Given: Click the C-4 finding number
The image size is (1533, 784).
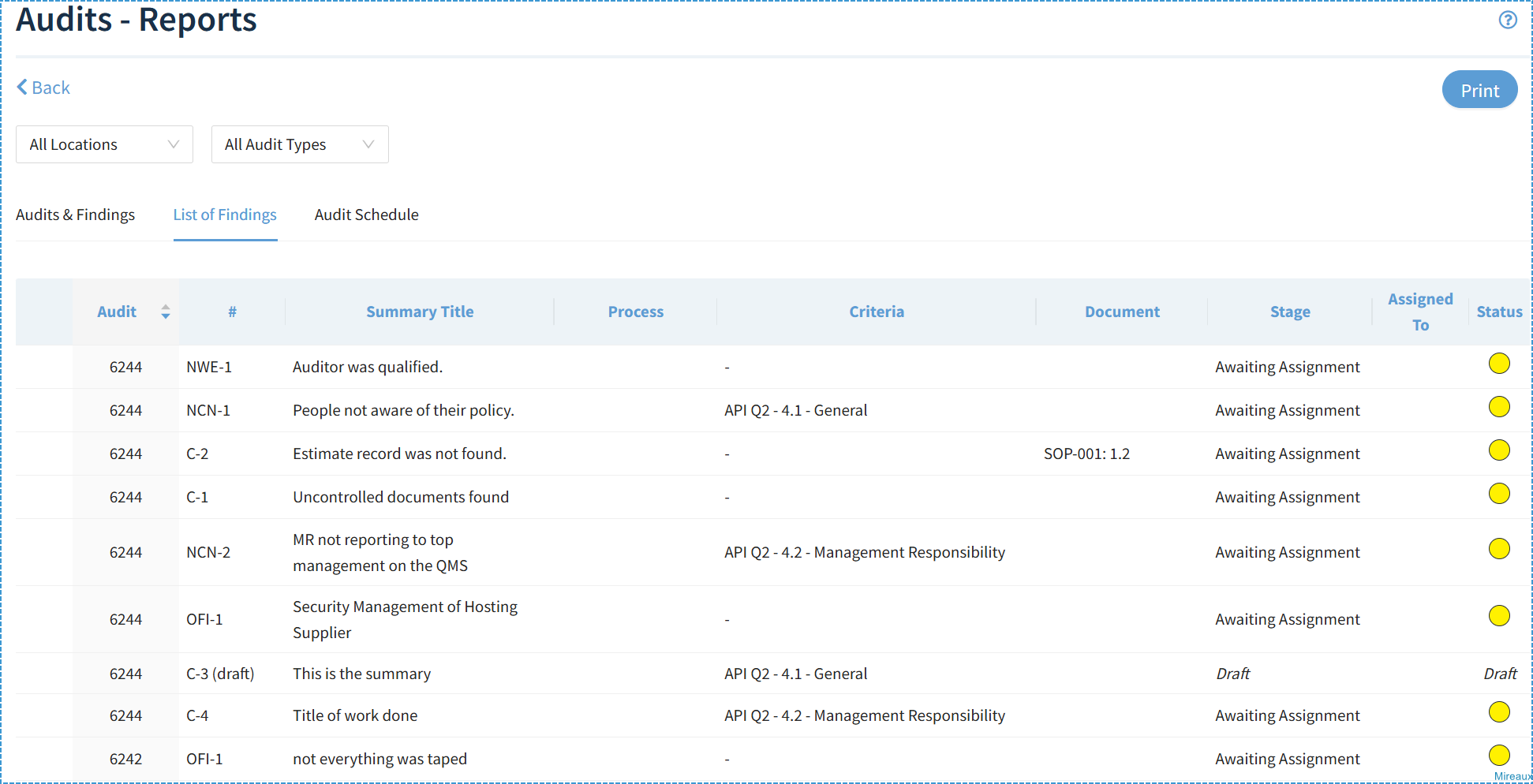Looking at the screenshot, I should coord(197,715).
